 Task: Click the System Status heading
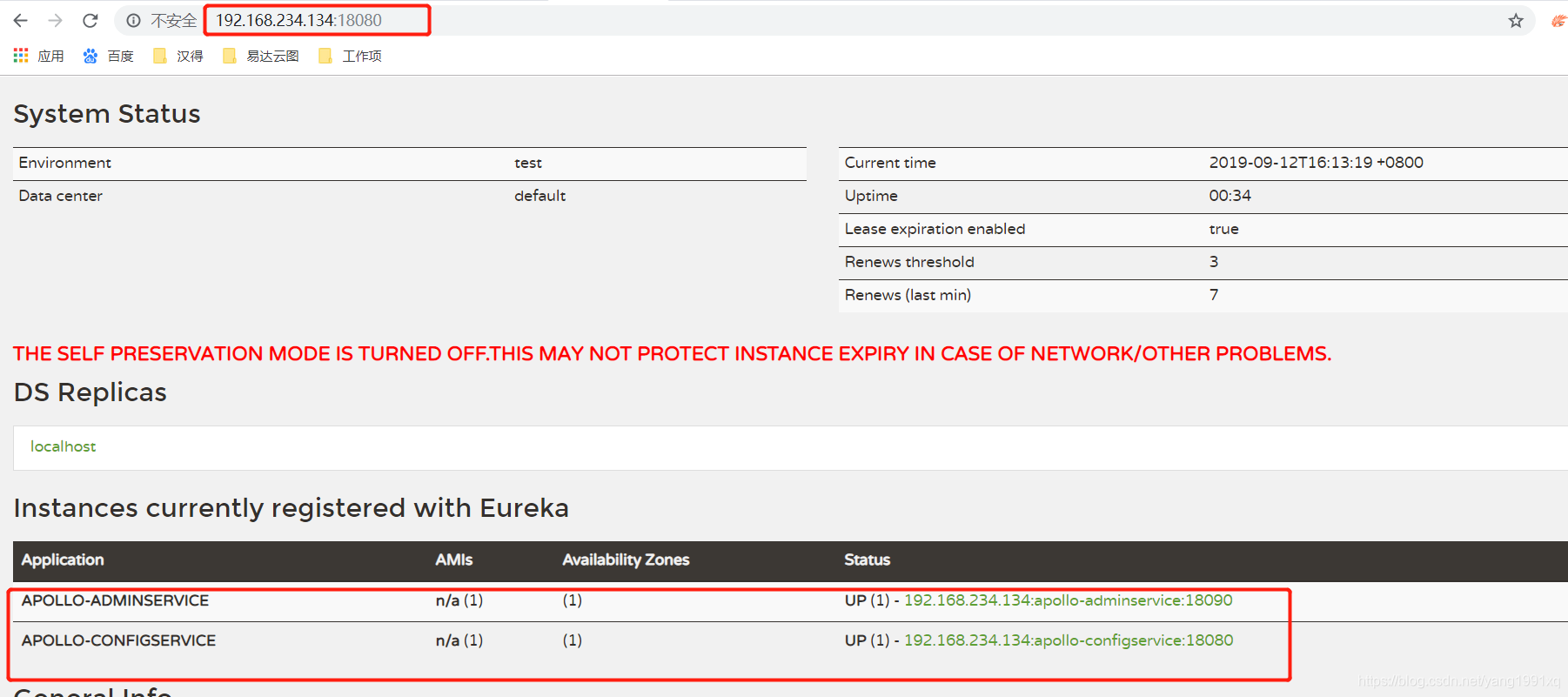(107, 114)
